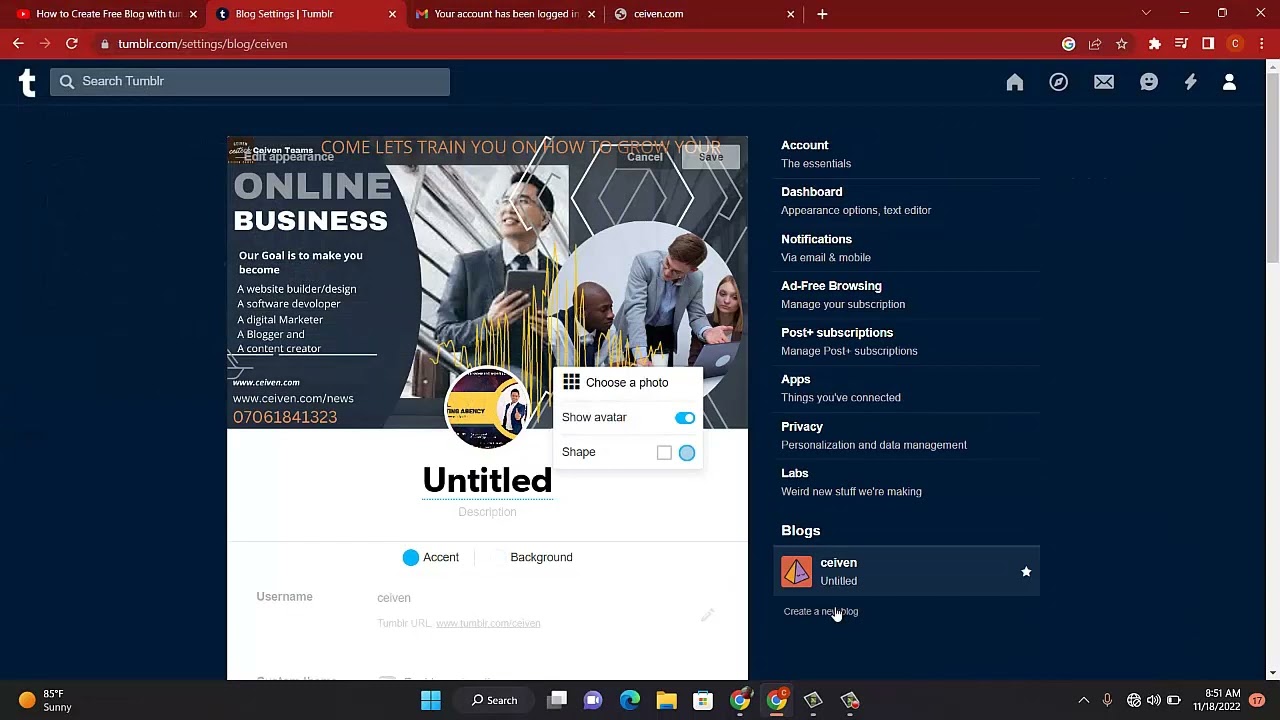Open the media control playlist icon

pos(1182,44)
